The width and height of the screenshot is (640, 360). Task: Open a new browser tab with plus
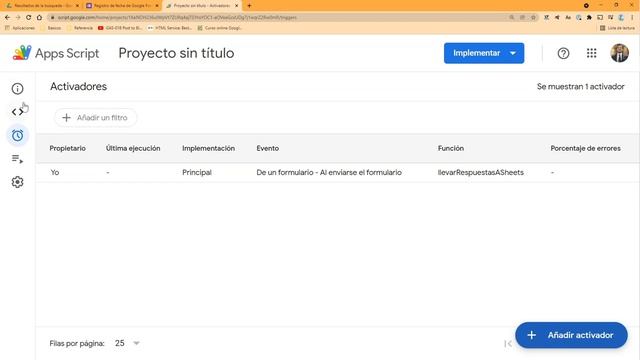(249, 6)
